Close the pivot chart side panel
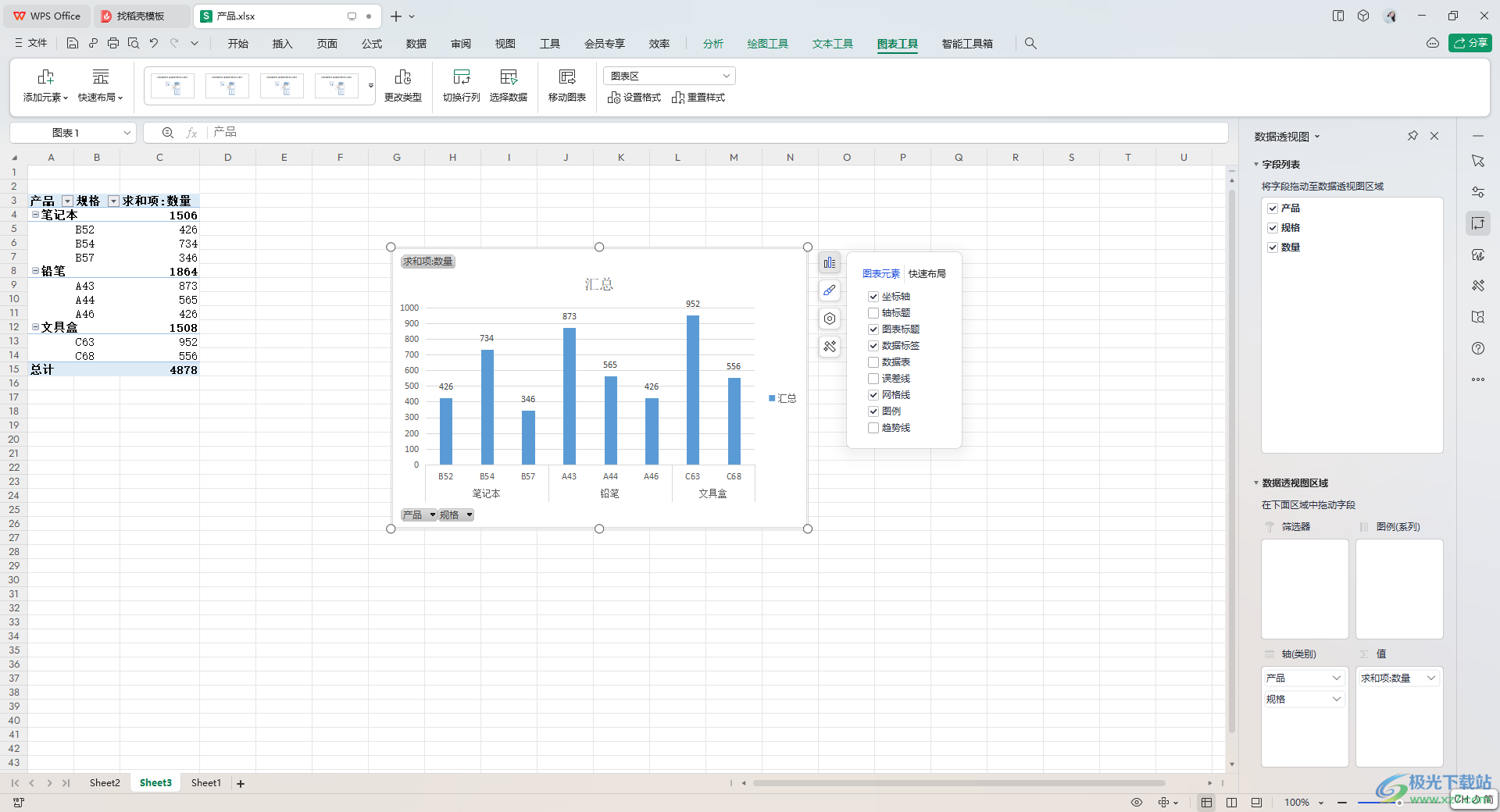This screenshot has height=812, width=1500. (x=1434, y=136)
